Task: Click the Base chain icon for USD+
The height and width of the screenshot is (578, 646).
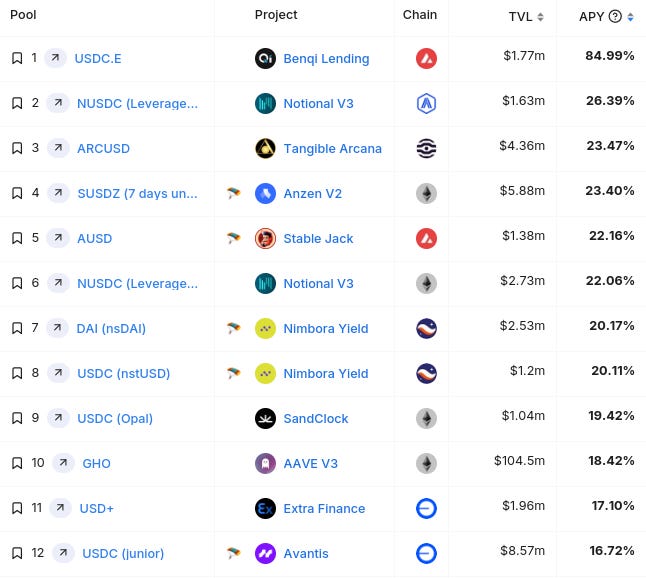Action: (x=426, y=508)
